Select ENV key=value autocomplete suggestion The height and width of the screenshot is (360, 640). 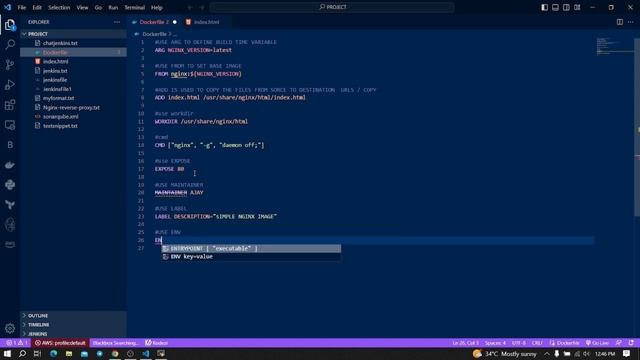point(251,257)
